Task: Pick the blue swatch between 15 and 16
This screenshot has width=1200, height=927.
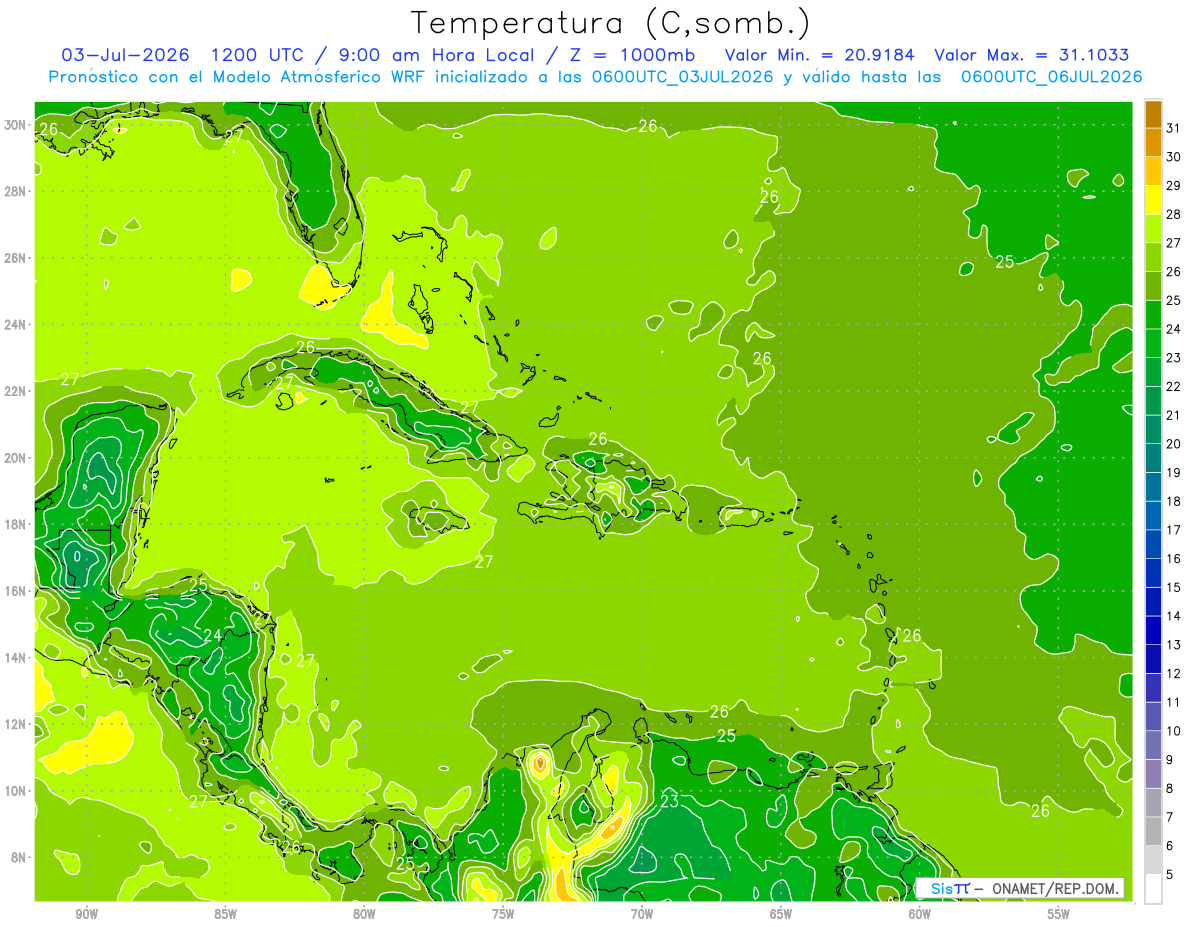Action: coord(1153,572)
